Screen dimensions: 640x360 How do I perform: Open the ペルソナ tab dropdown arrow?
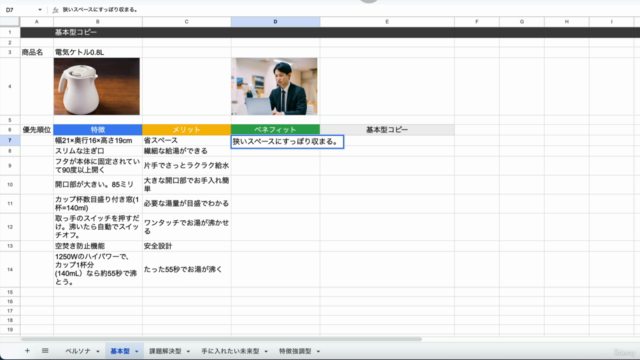click(x=98, y=351)
